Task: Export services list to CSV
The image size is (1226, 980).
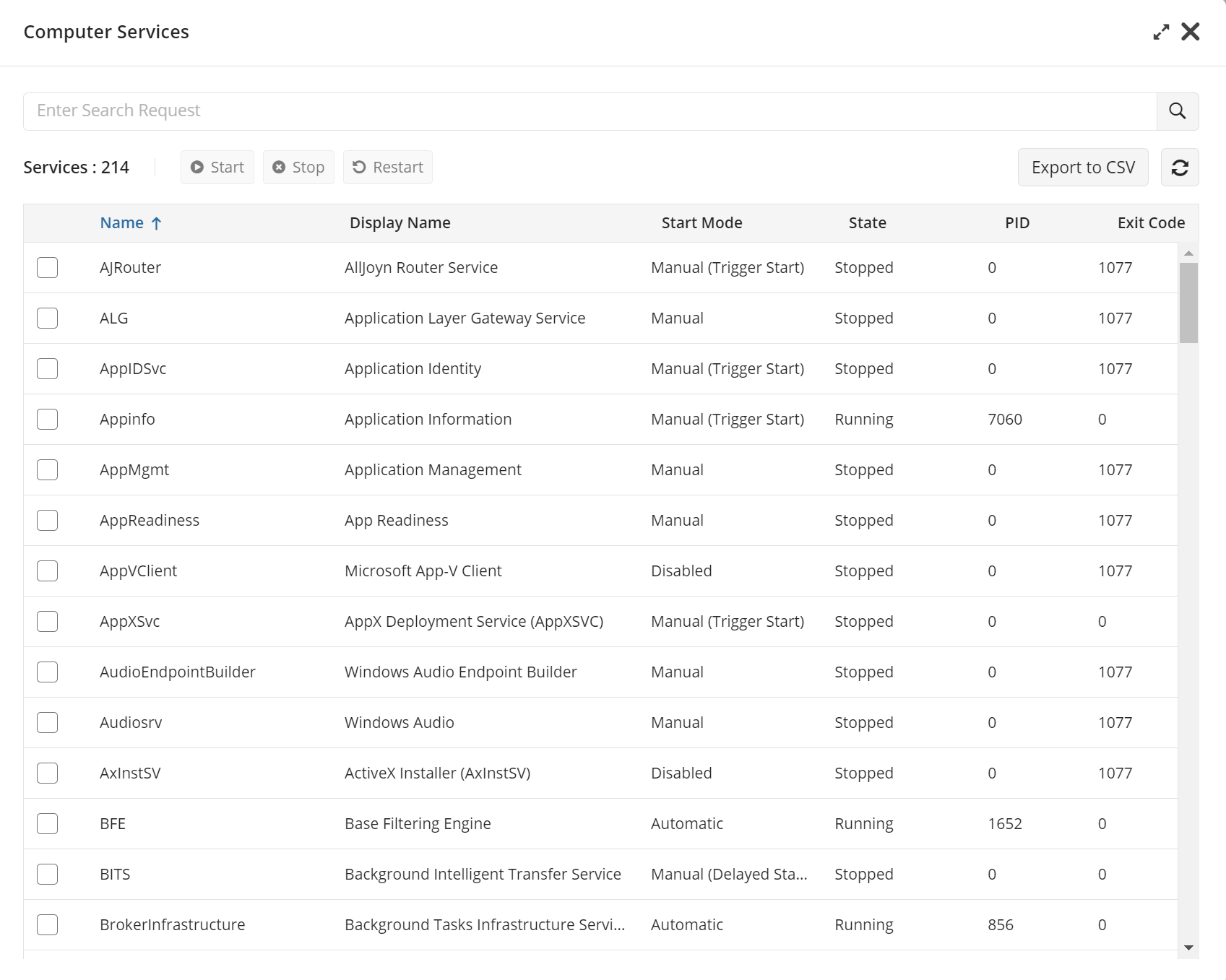Action: pyautogui.click(x=1083, y=168)
